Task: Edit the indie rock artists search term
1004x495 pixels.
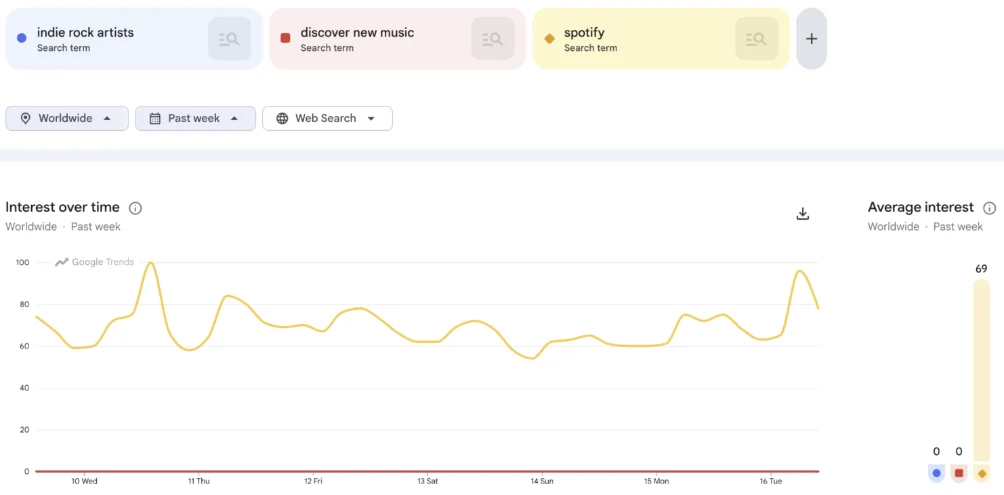Action: (x=85, y=33)
